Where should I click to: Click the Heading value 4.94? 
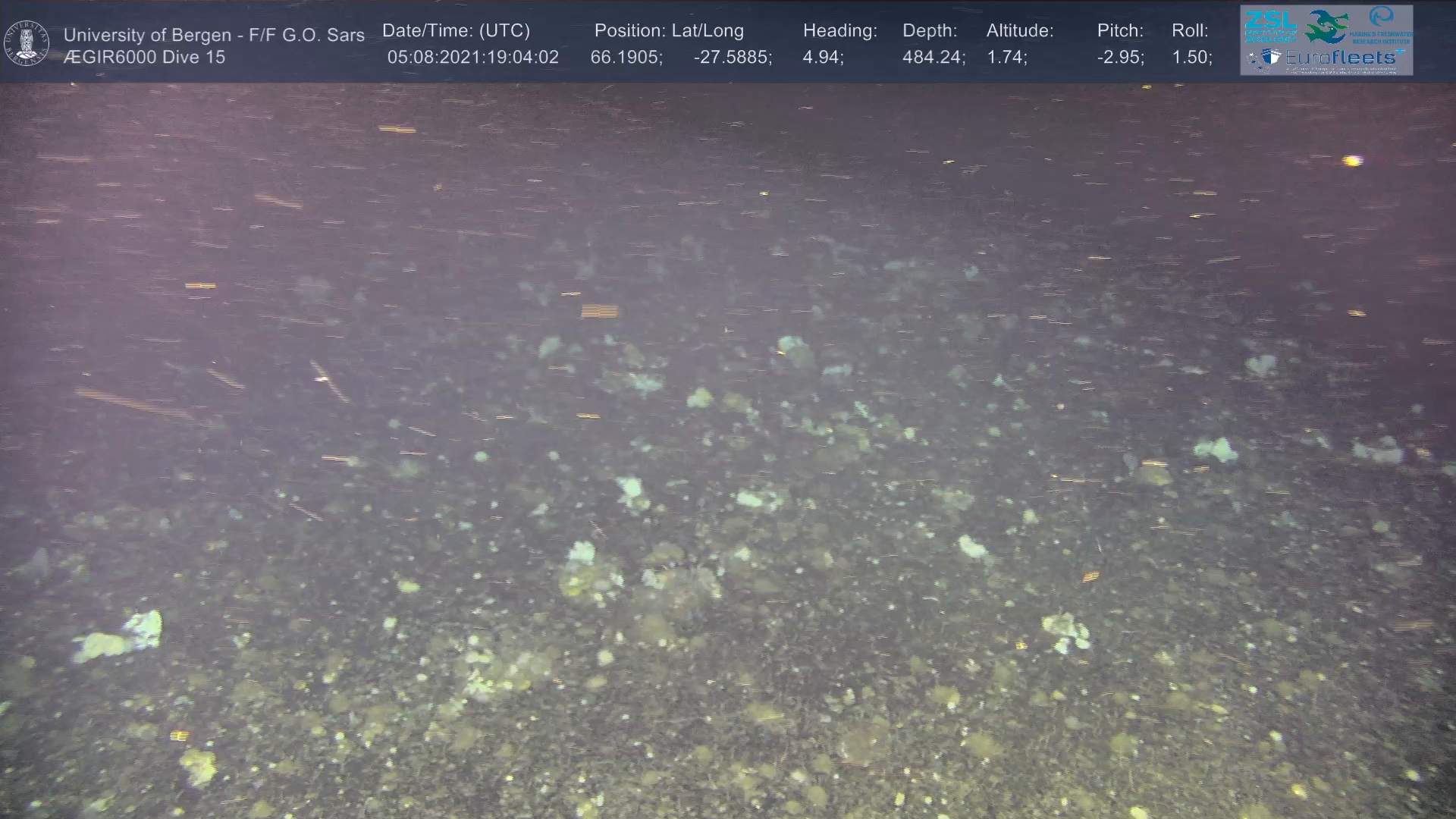coord(821,57)
